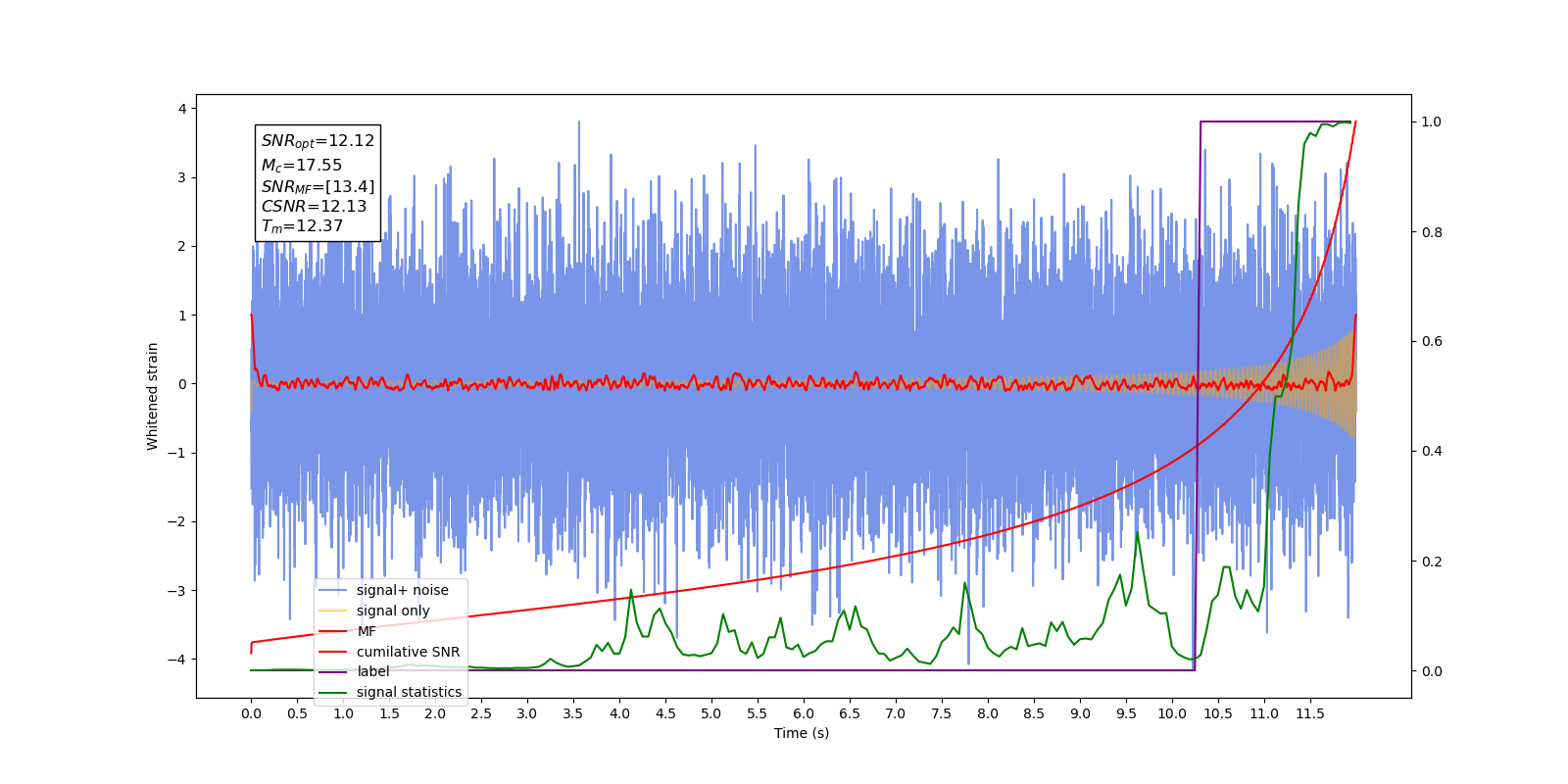Click the x-axis tick label 4.5

(x=665, y=713)
